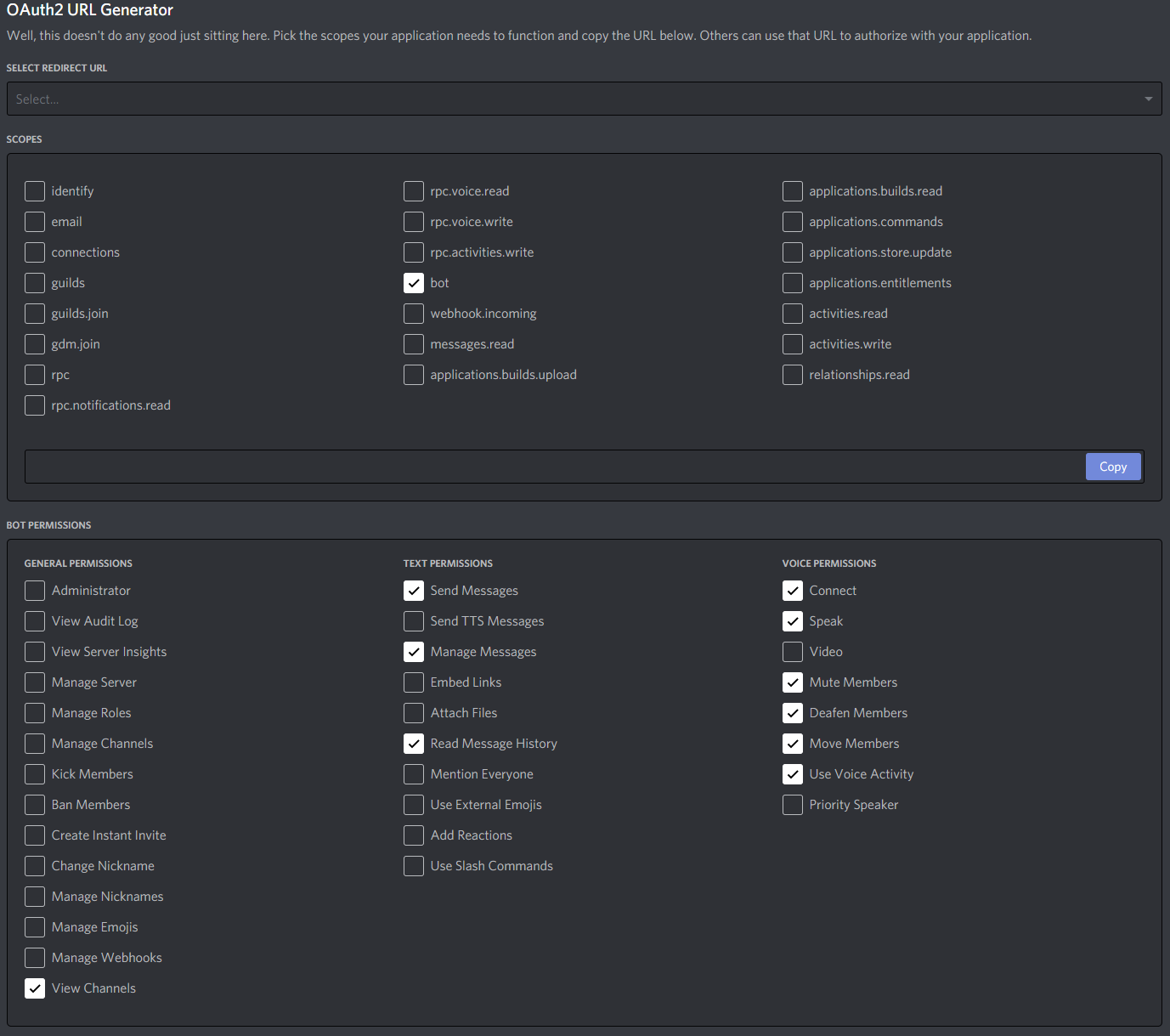The height and width of the screenshot is (1036, 1170).
Task: Open the Select Redirect URL dropdown
Action: click(585, 99)
